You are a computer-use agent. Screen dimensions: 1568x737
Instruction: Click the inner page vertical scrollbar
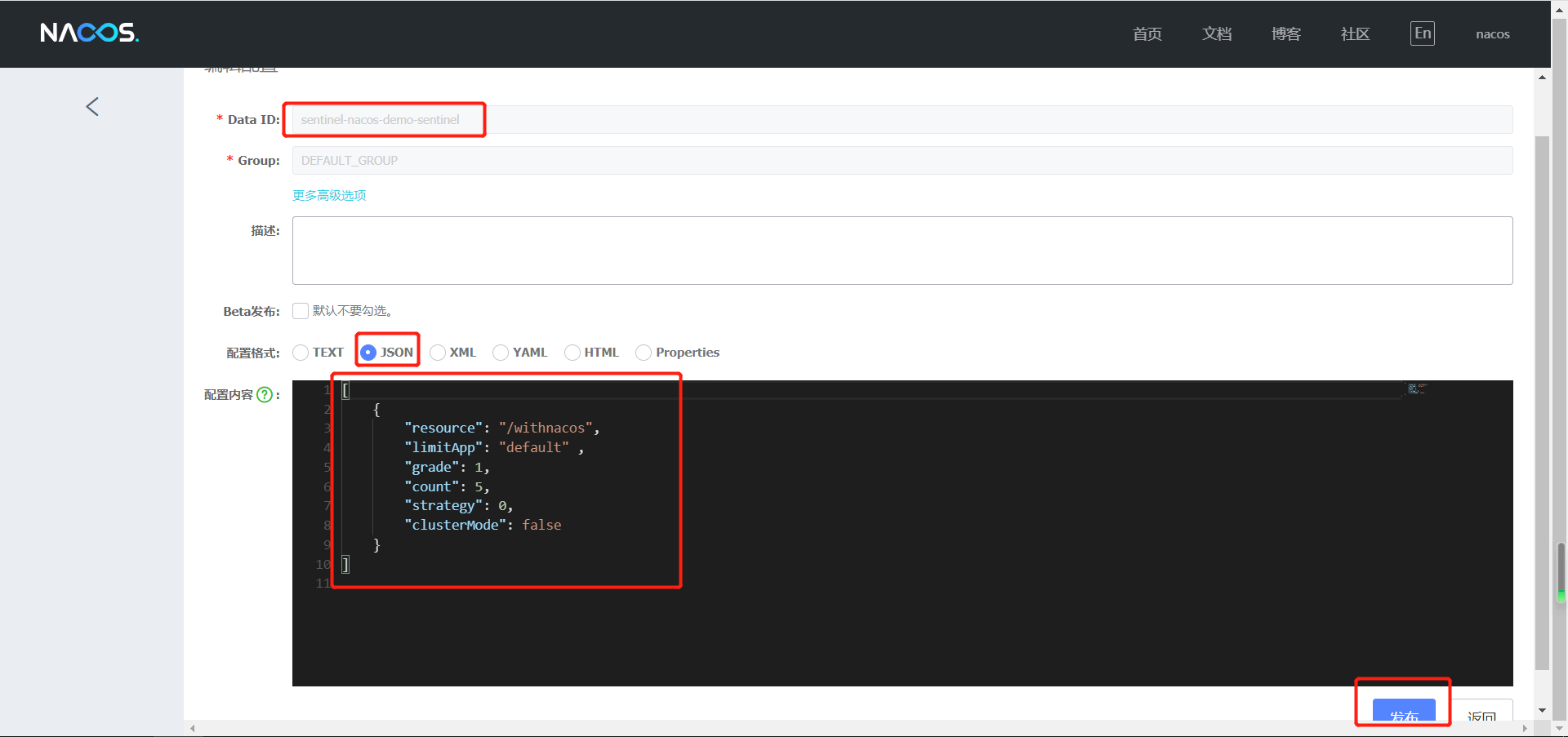[x=1542, y=403]
